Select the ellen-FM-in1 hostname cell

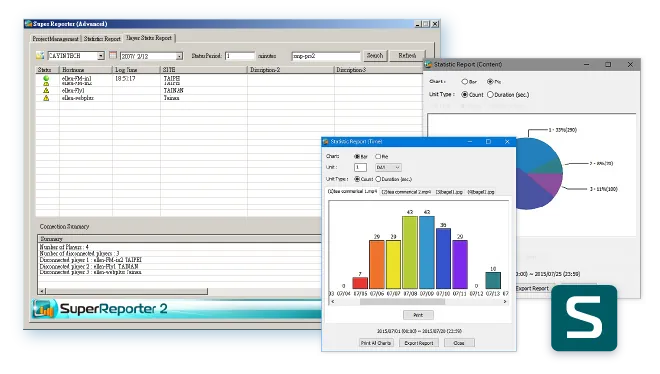77,78
